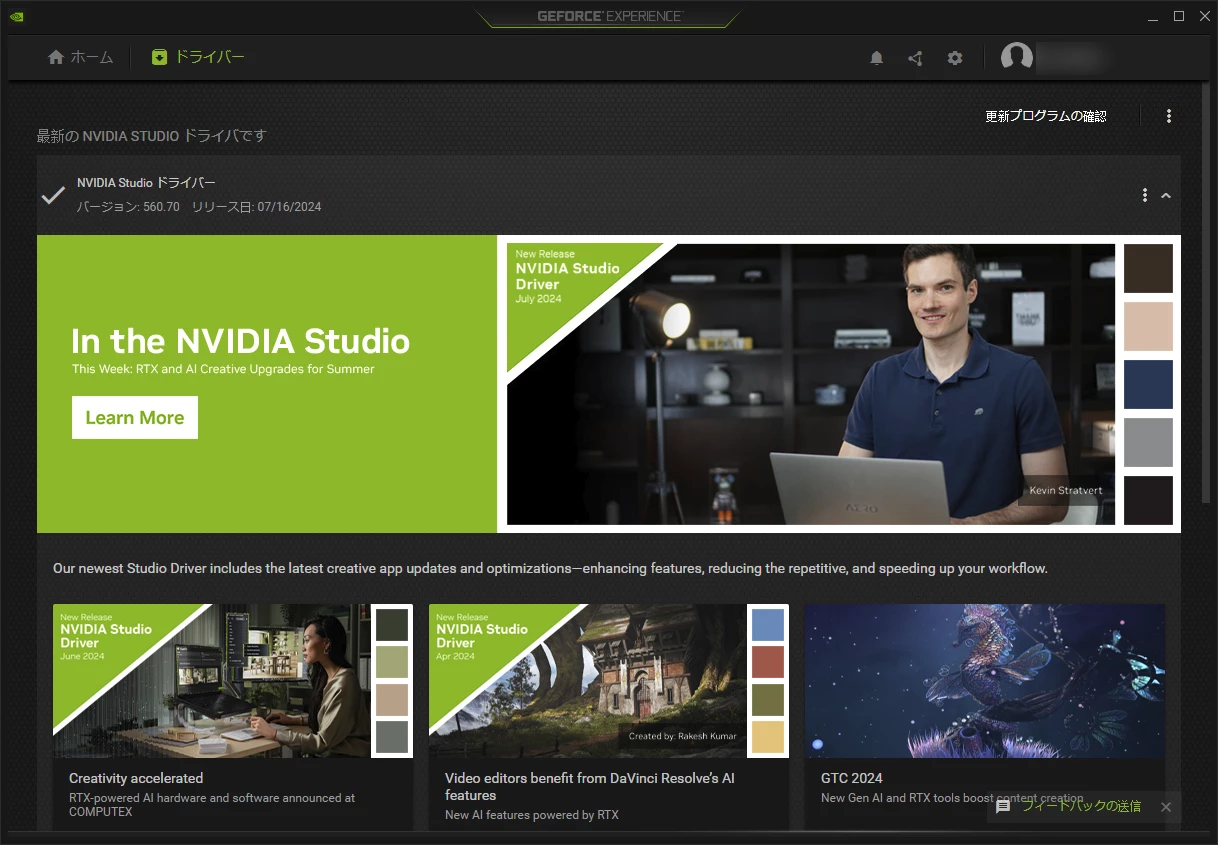Click the dark olive swatch on June 2024 card
This screenshot has width=1218, height=845.
tap(392, 625)
